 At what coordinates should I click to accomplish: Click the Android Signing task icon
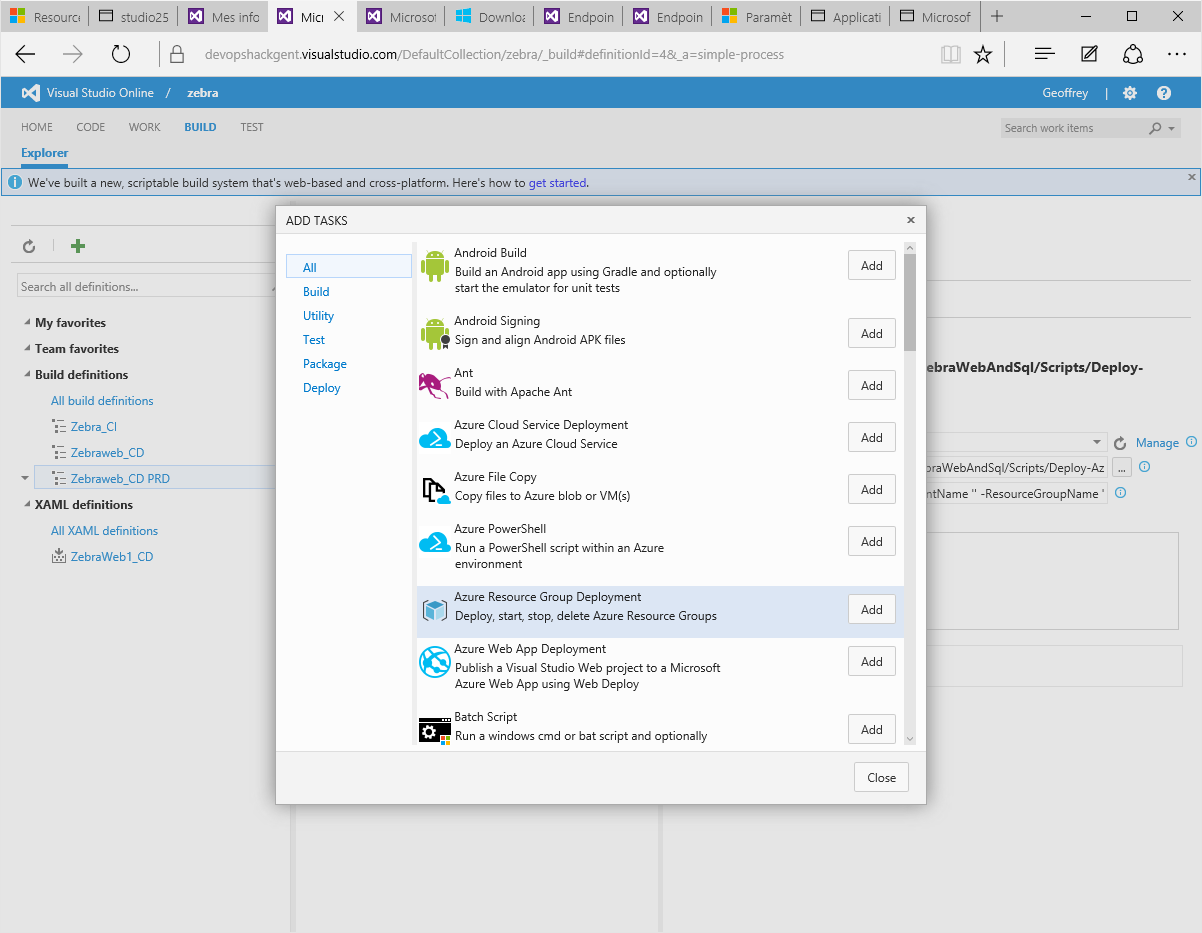coord(435,334)
